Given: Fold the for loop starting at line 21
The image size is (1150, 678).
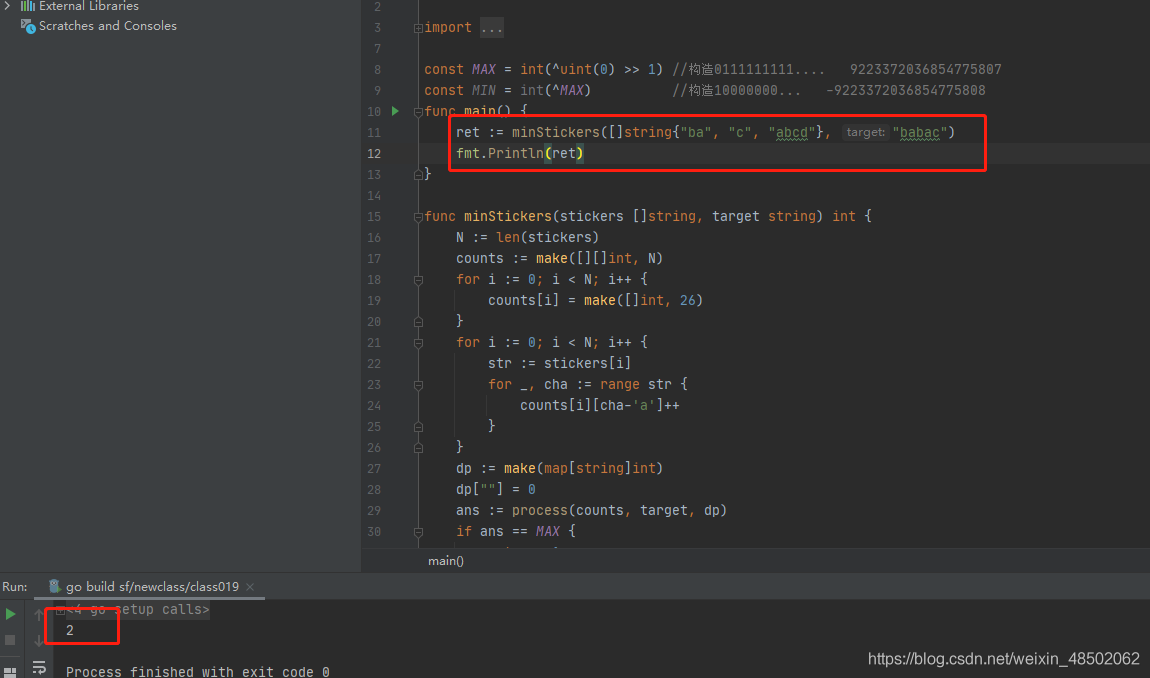Looking at the screenshot, I should pos(418,343).
